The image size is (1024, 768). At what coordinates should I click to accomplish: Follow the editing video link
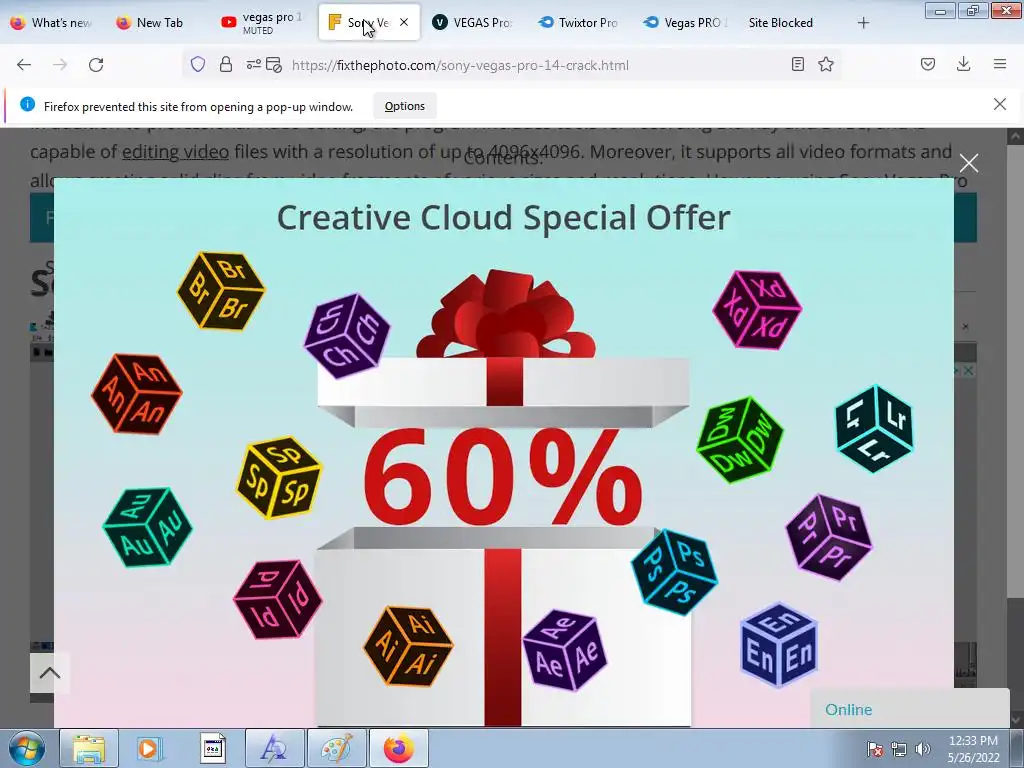pyautogui.click(x=175, y=152)
